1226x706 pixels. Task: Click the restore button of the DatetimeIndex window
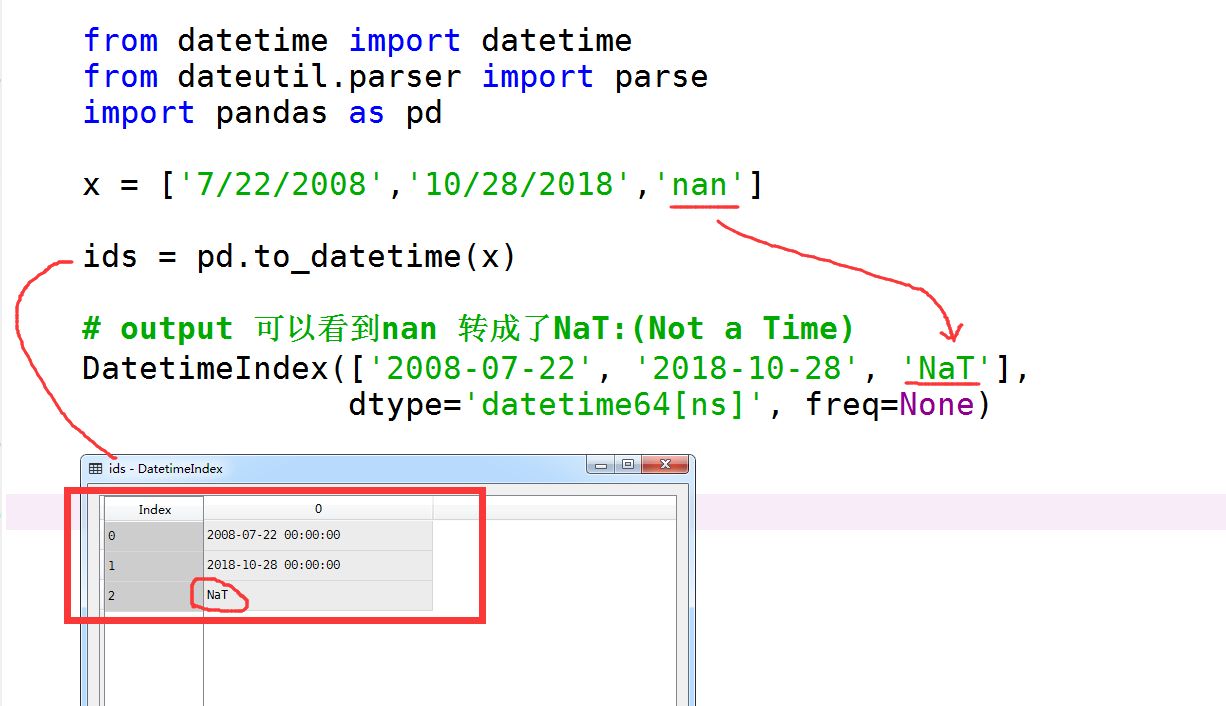pos(628,464)
